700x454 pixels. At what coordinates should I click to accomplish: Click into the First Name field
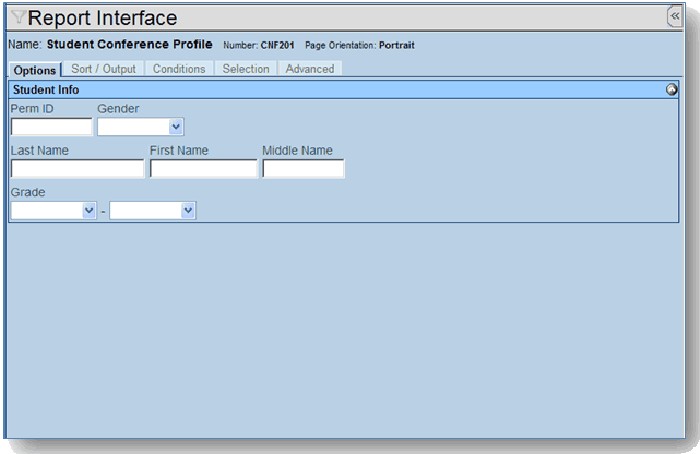(203, 169)
